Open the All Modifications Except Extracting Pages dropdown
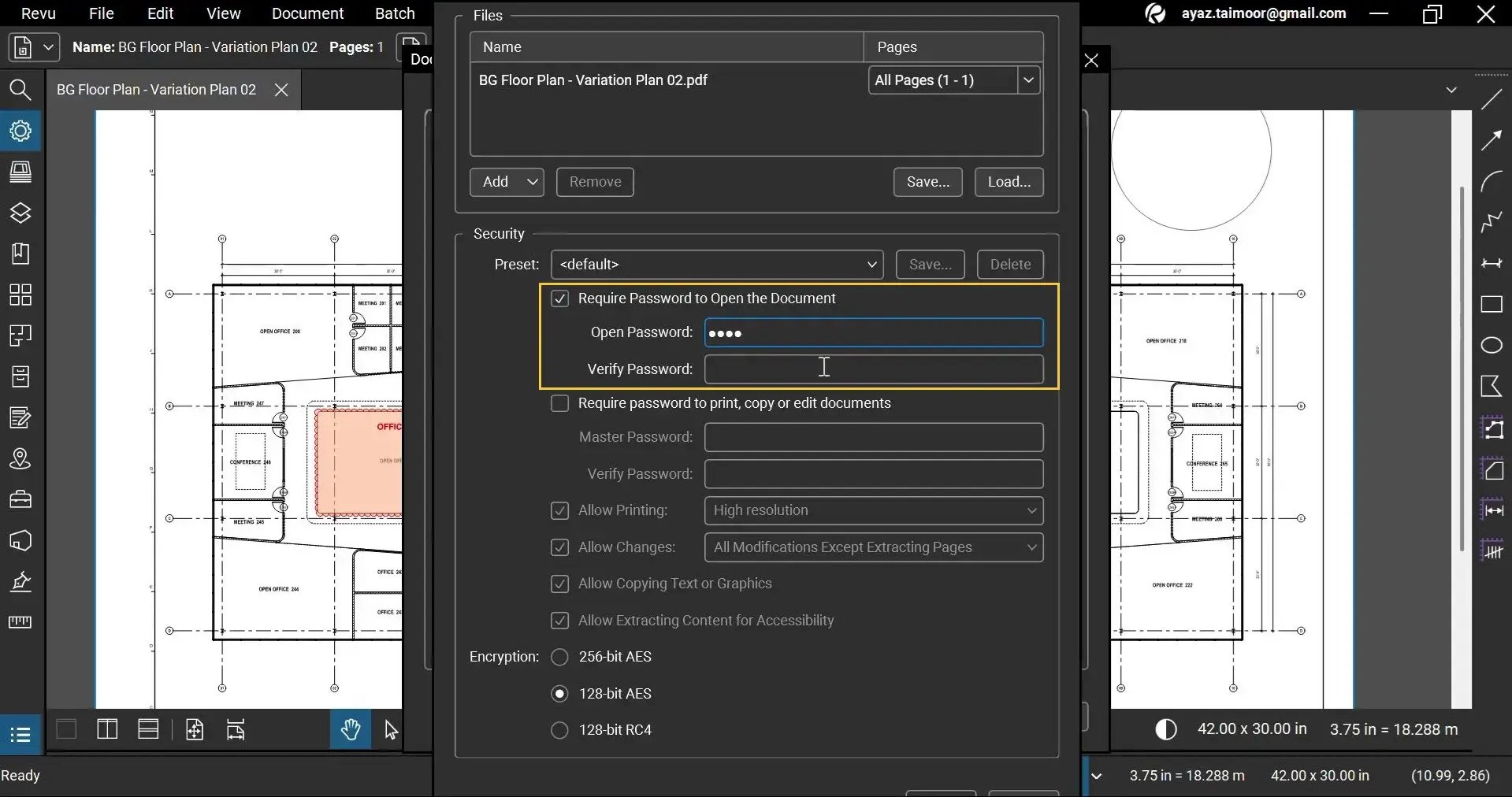The height and width of the screenshot is (797, 1512). 874,547
